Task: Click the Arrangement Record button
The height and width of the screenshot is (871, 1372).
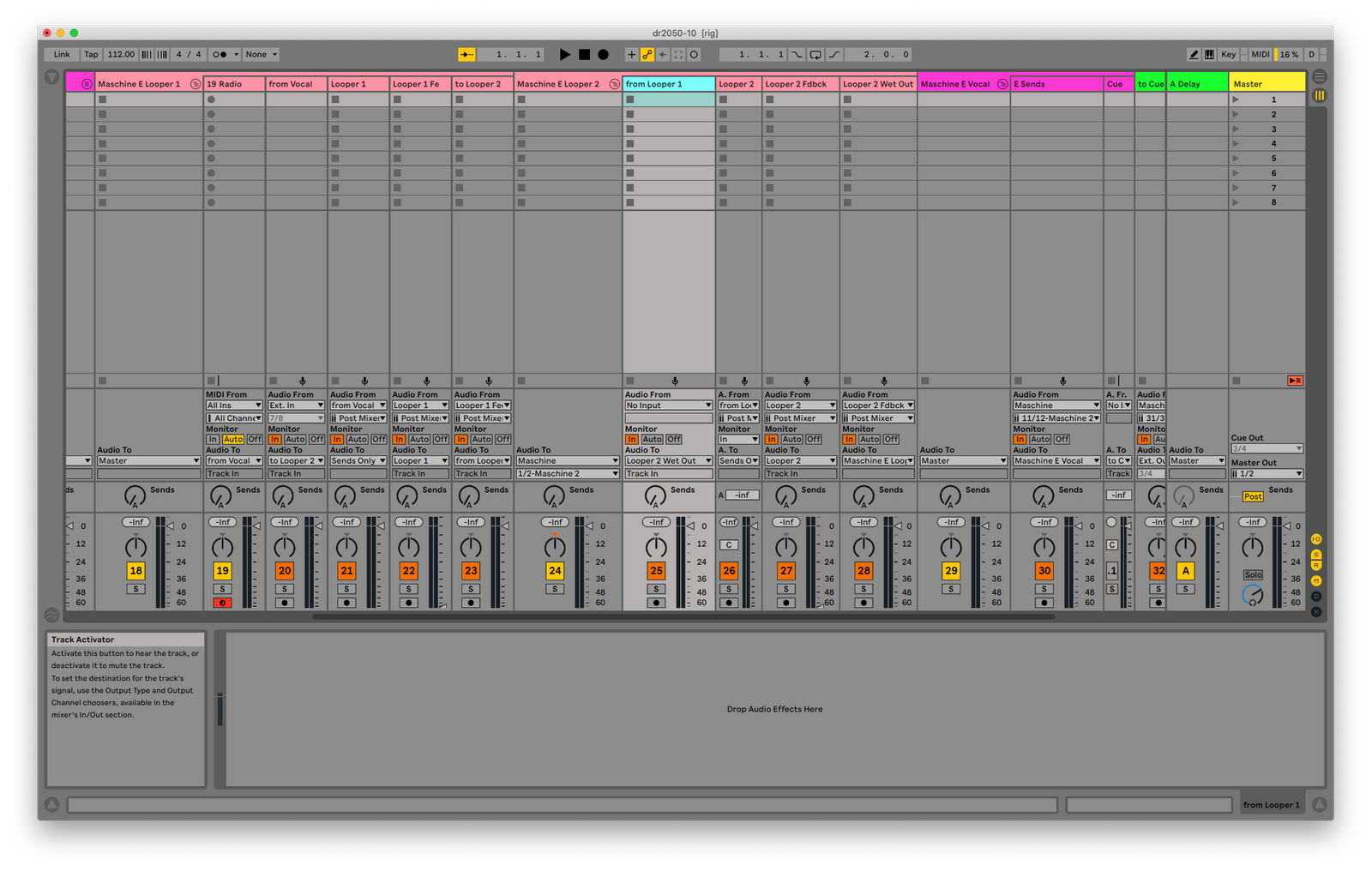Action: coord(603,55)
